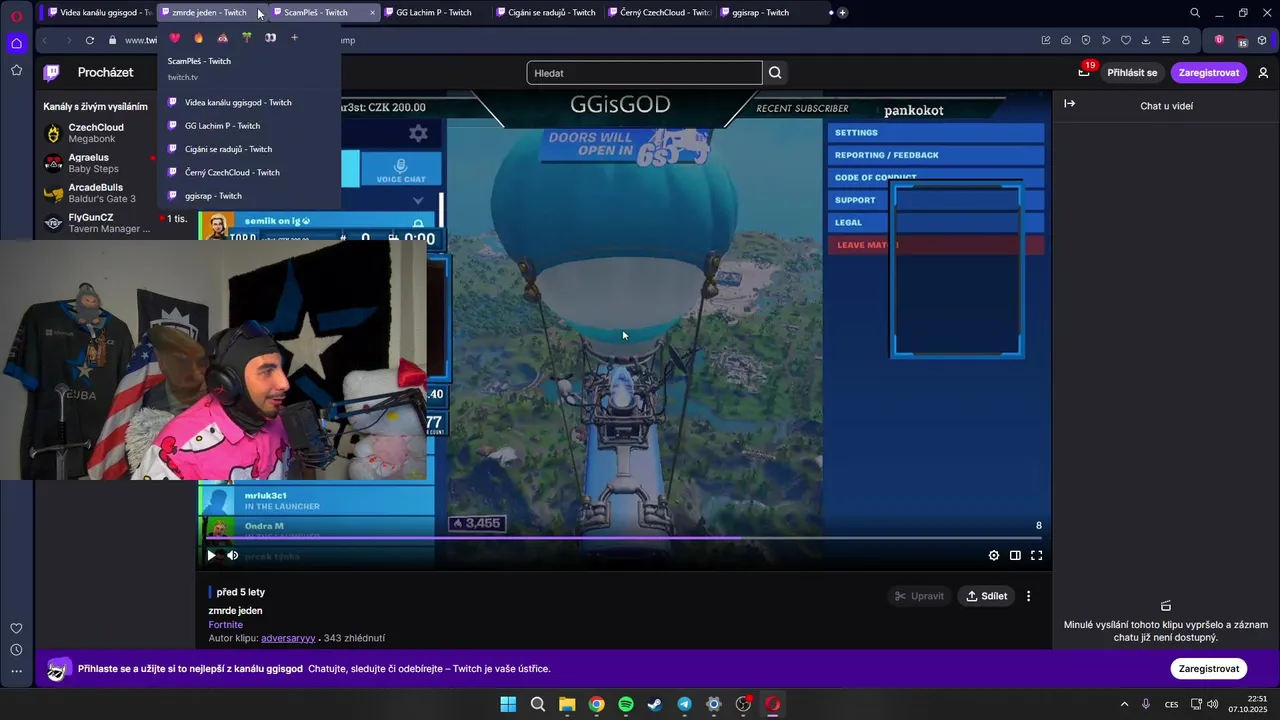Open Opera sidebar bookmarks star icon
This screenshot has width=1280, height=720.
[x=16, y=70]
